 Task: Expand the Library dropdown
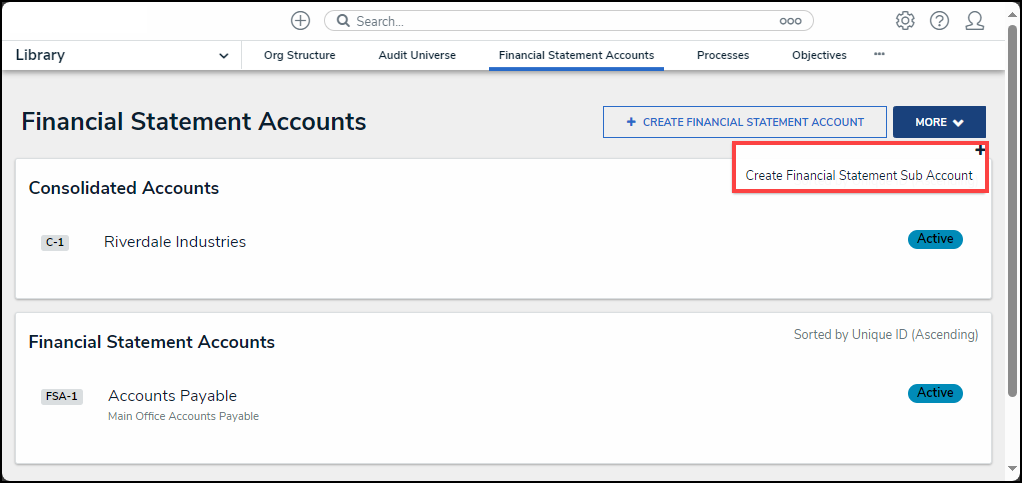tap(222, 56)
